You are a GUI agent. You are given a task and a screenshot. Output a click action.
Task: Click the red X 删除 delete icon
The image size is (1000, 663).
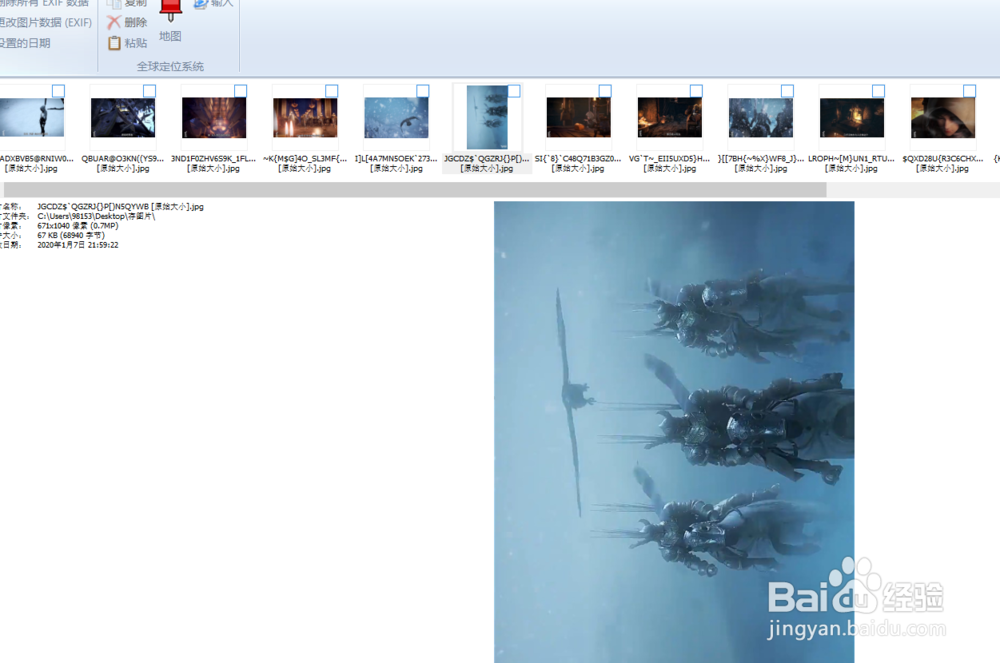114,22
